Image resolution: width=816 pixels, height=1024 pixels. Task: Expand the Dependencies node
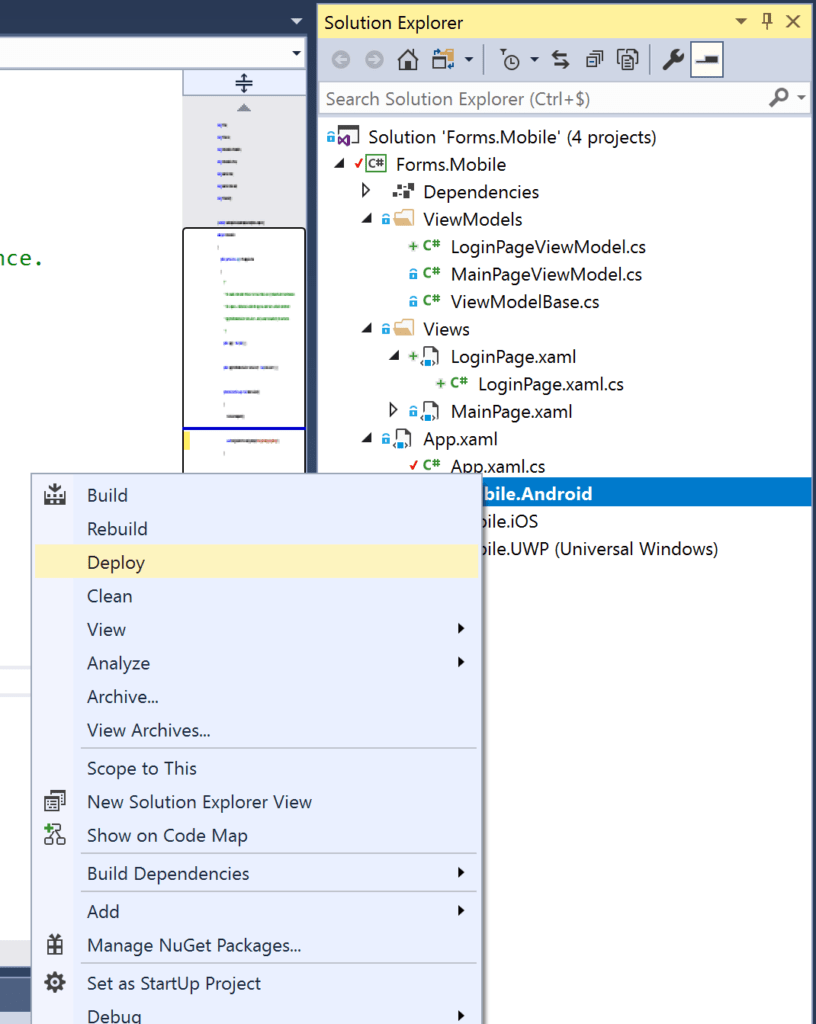pos(365,191)
